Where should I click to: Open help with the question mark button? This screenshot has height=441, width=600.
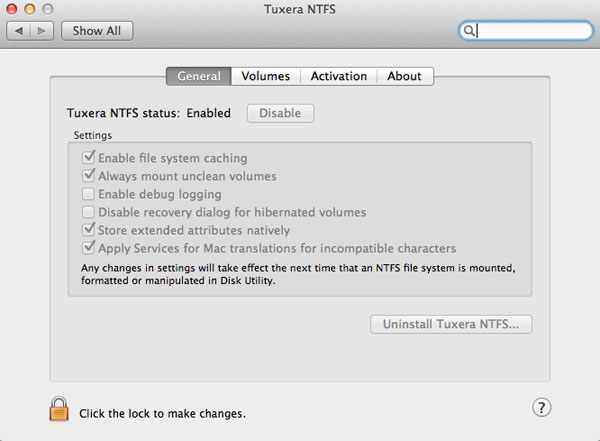[539, 407]
